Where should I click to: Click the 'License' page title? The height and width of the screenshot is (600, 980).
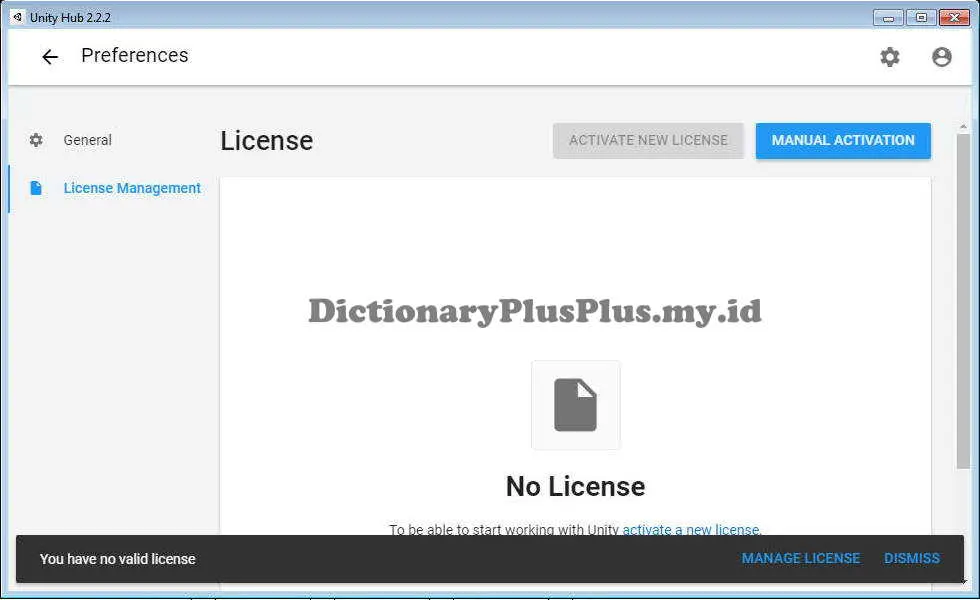[x=266, y=141]
